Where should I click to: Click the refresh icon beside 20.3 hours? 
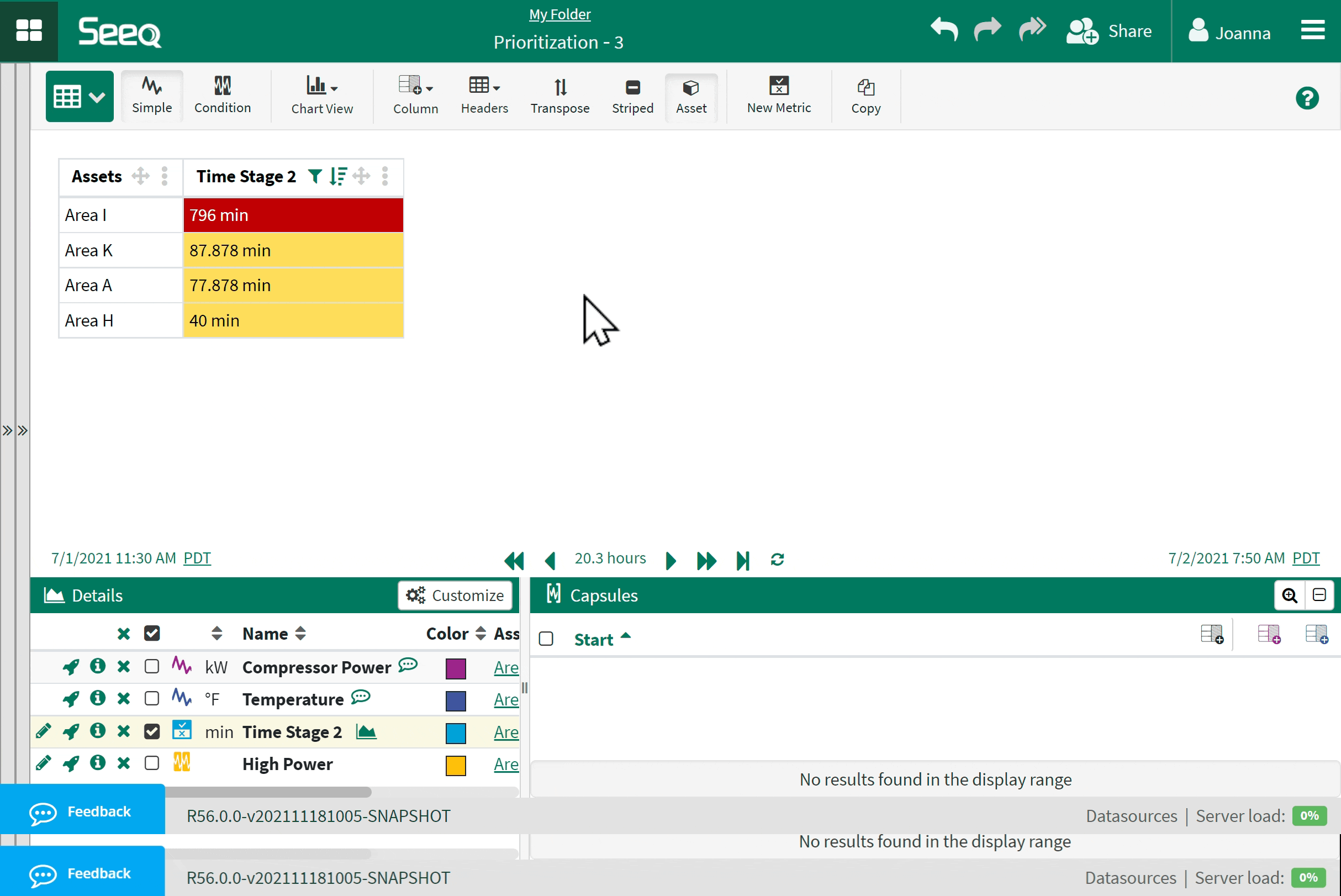[x=777, y=560]
